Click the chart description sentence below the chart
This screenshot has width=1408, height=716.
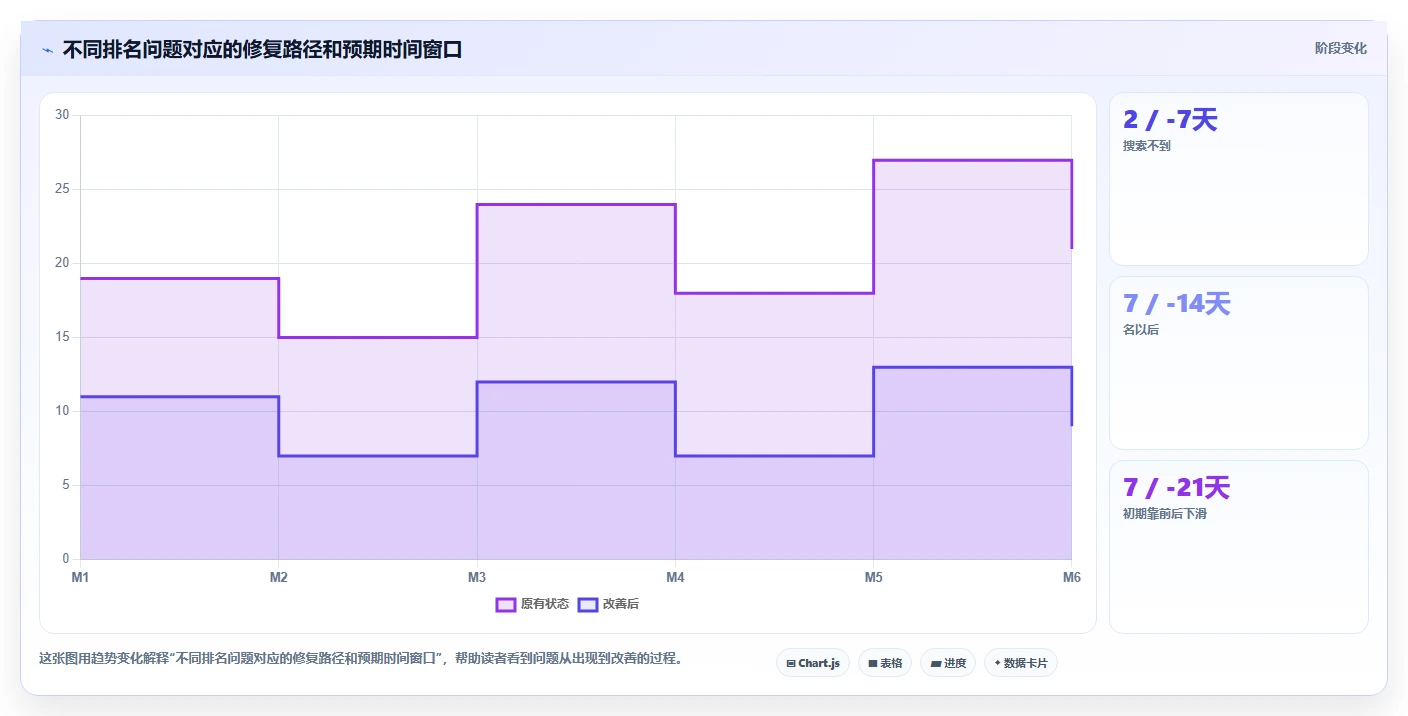point(361,659)
